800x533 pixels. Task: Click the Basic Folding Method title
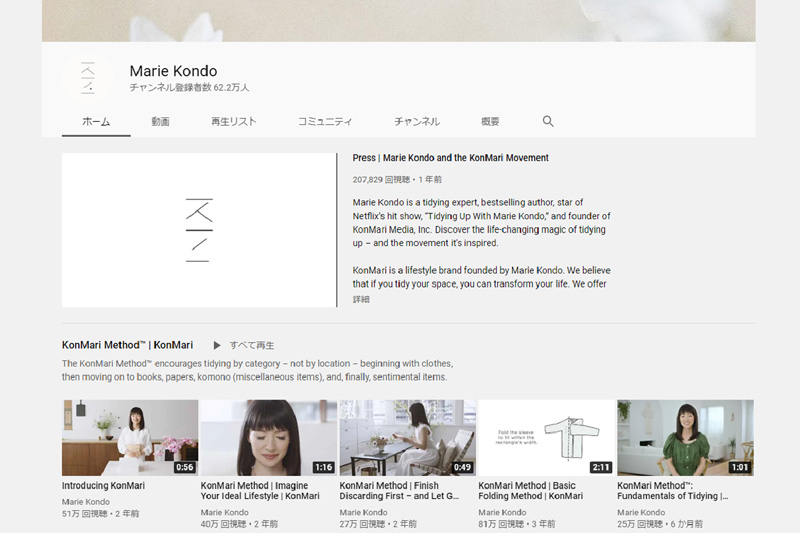[531, 491]
